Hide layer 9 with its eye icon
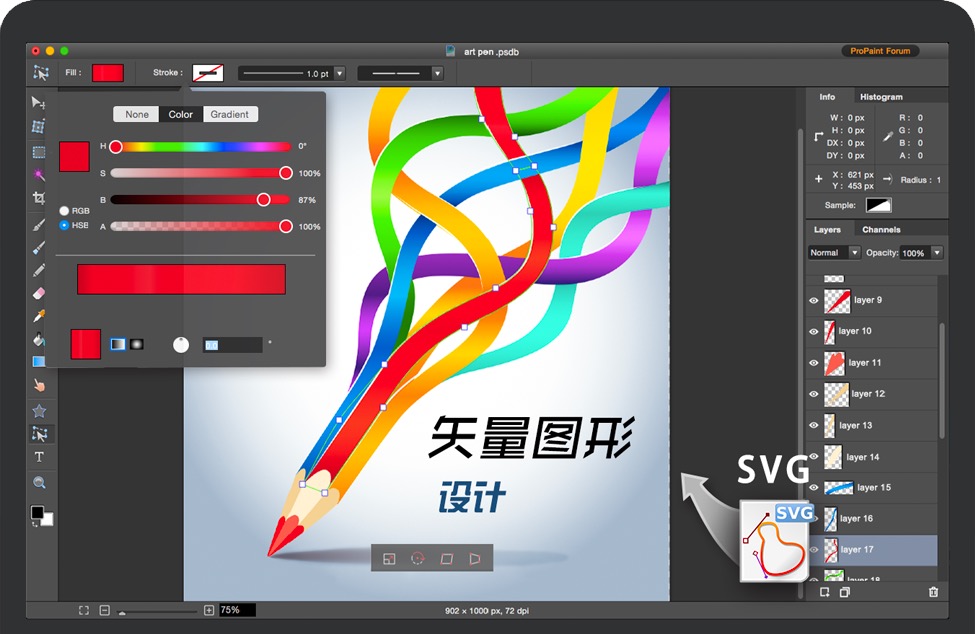The image size is (975, 634). coord(813,300)
